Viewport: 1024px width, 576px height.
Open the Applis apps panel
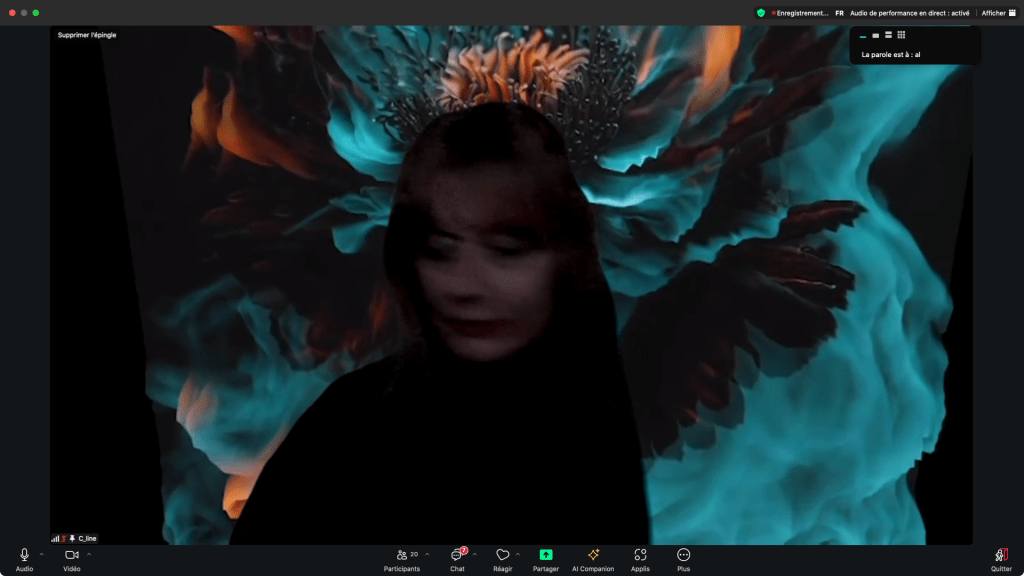[640, 555]
